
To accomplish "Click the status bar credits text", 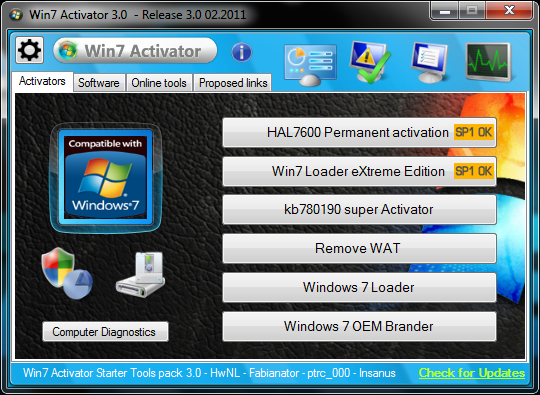I will (209, 373).
